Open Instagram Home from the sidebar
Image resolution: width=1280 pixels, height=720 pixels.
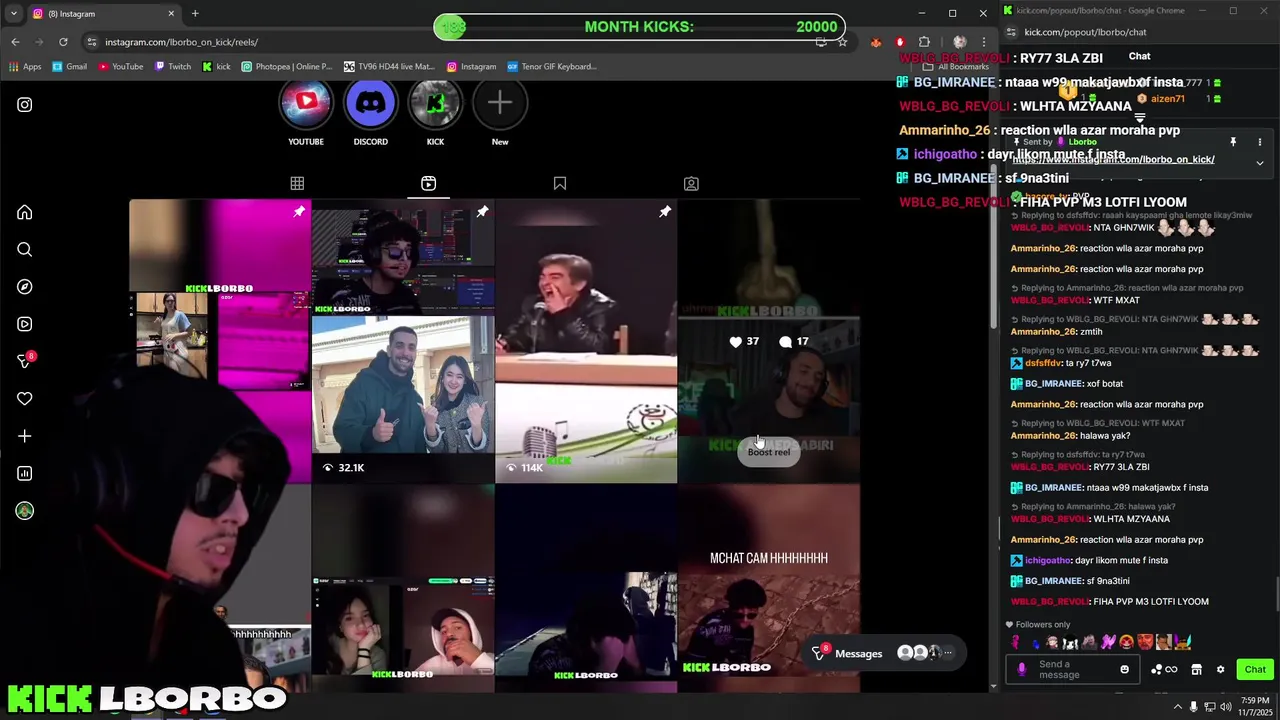25,212
